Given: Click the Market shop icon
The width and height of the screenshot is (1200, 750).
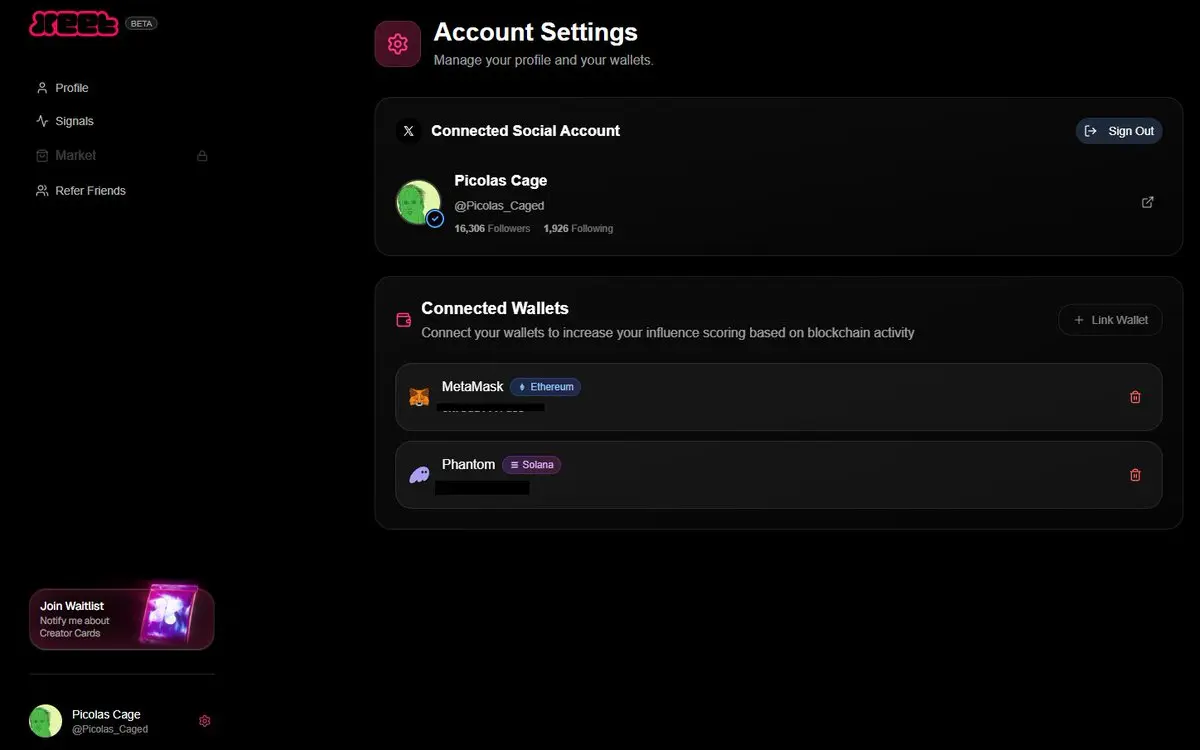Looking at the screenshot, I should (42, 156).
